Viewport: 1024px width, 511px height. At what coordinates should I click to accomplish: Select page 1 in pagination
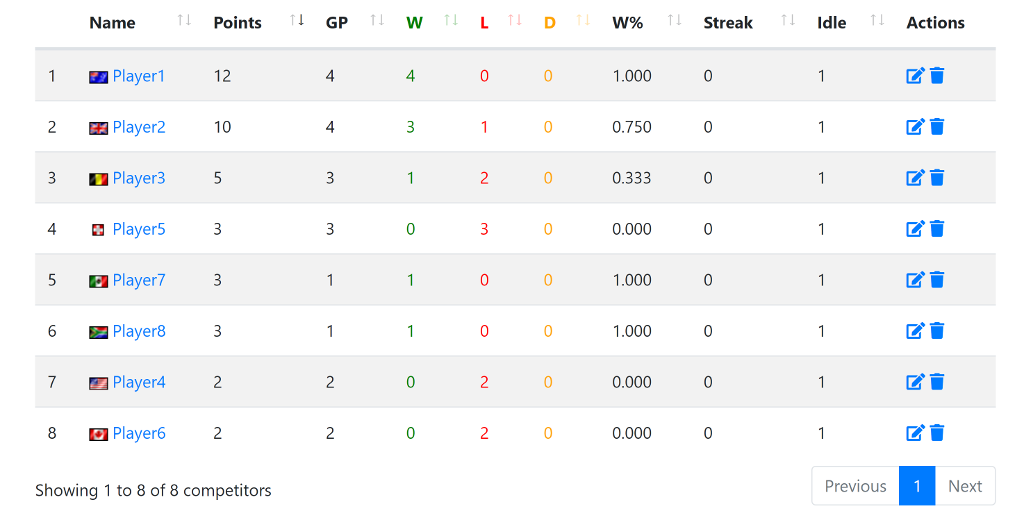click(917, 486)
